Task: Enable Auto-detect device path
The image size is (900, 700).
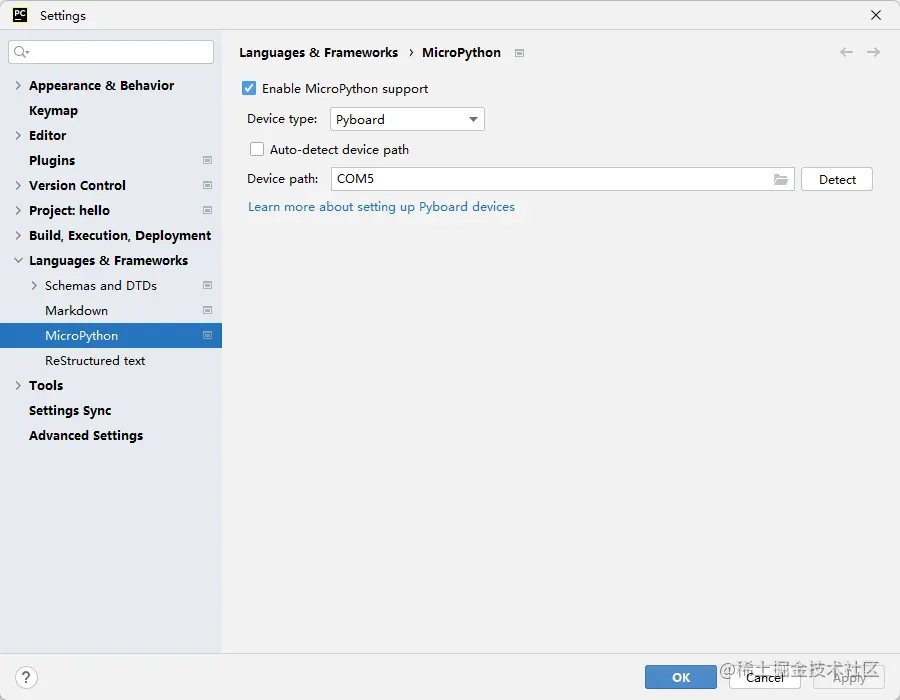Action: click(x=257, y=148)
